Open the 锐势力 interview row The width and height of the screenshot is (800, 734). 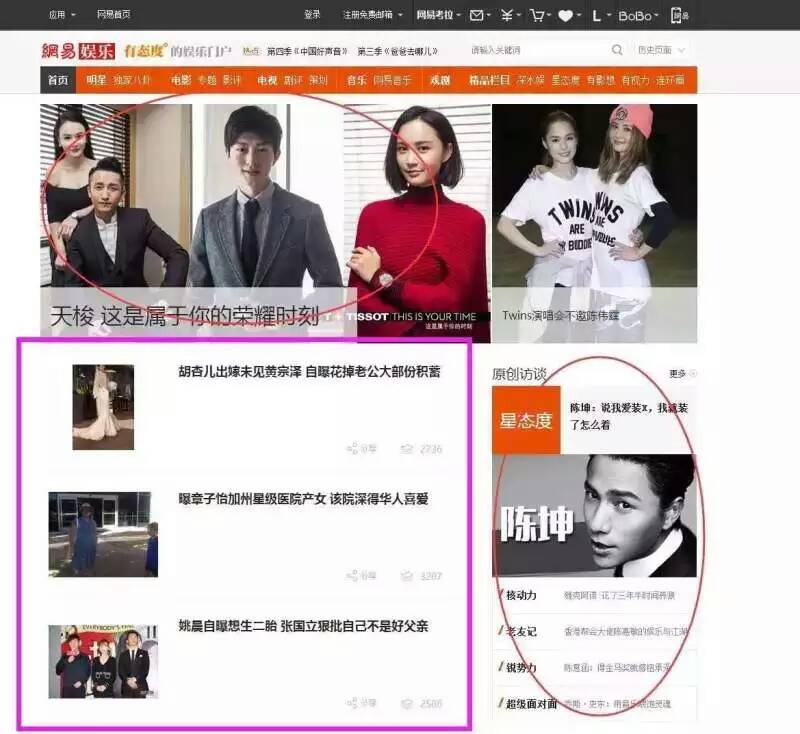click(594, 668)
